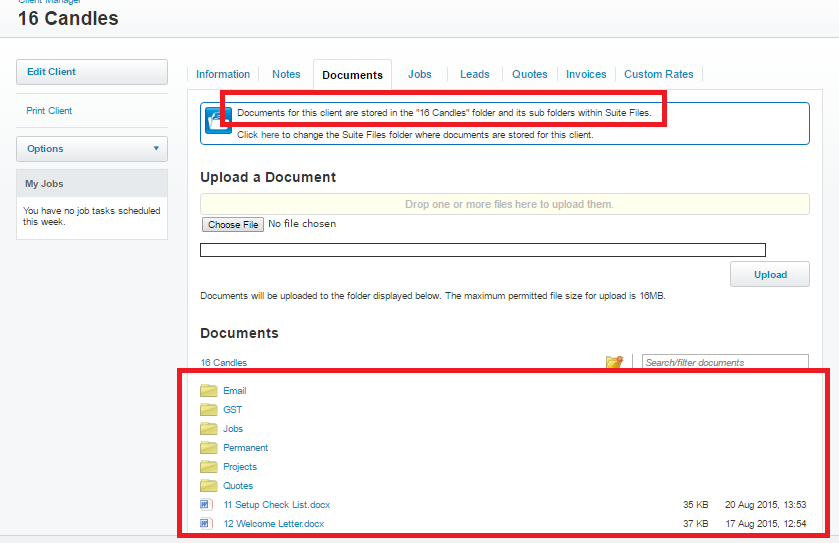This screenshot has width=839, height=543.
Task: Click the new folder icon beside search box
Action: click(x=614, y=362)
